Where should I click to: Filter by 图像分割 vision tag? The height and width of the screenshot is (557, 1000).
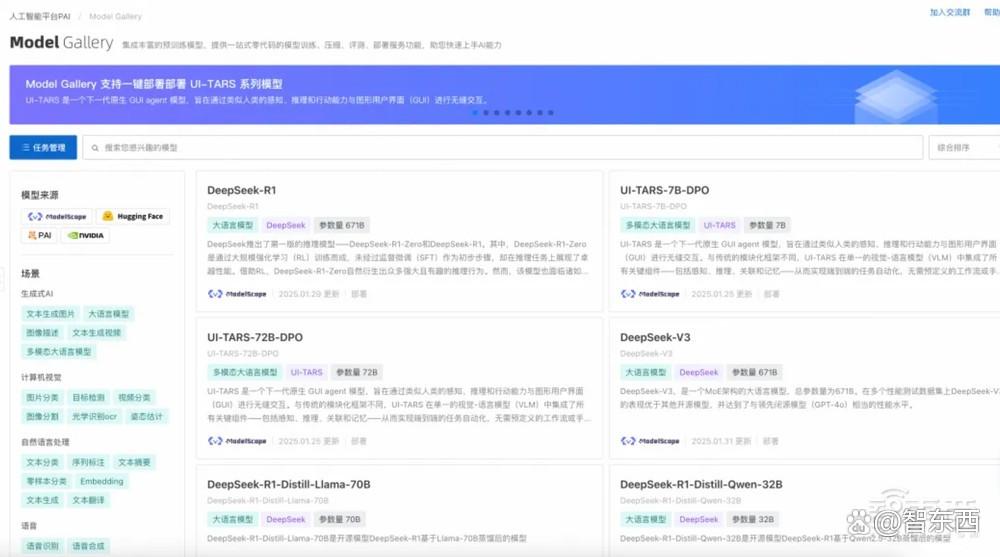click(x=42, y=417)
